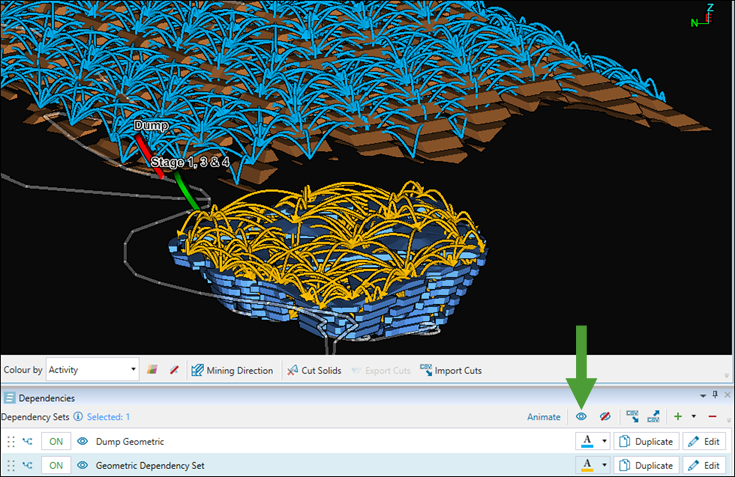Click the export CSV icon in Dependencies header
735x477 pixels.
pos(654,416)
